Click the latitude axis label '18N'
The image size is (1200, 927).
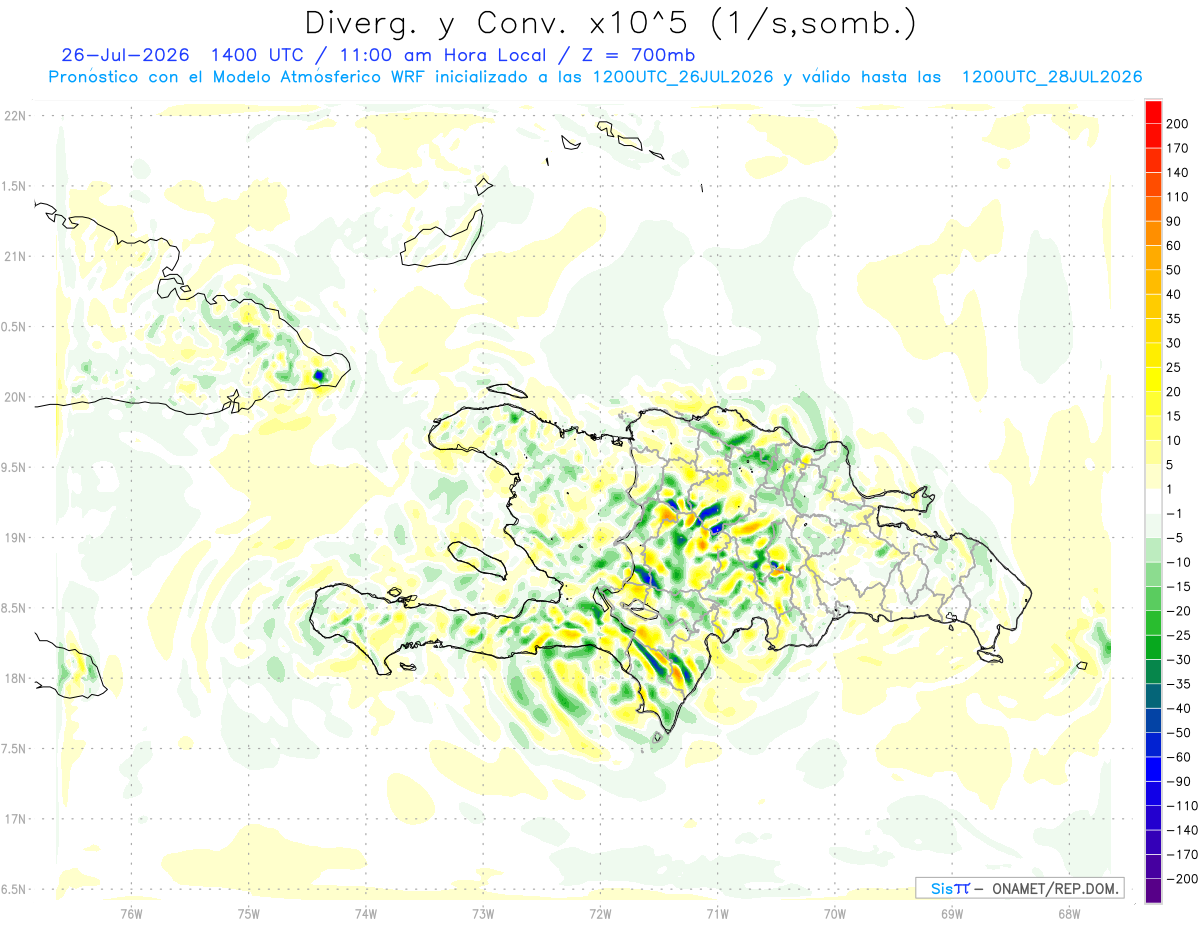[15, 678]
